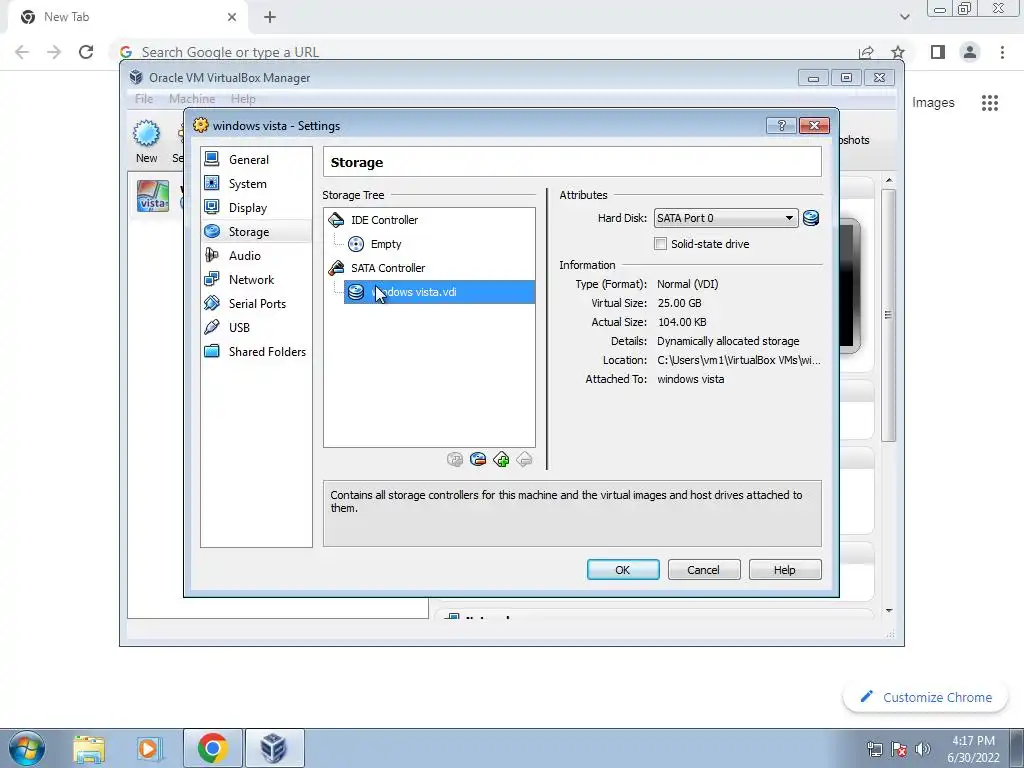Click Help button in Settings dialog

pos(784,569)
